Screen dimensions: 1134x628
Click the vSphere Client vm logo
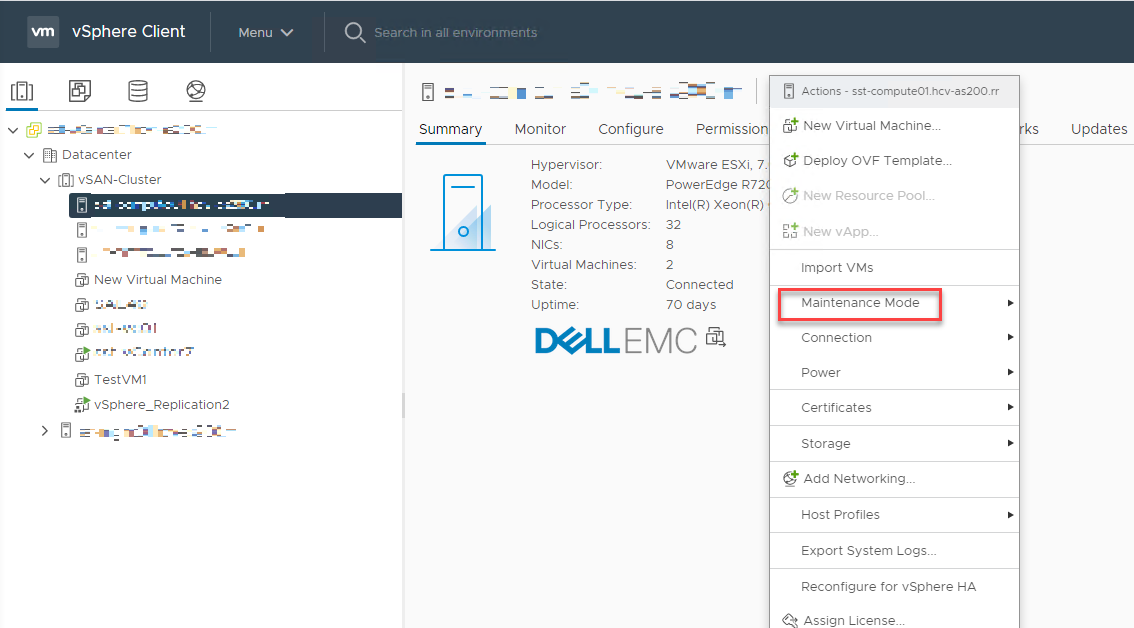[42, 31]
